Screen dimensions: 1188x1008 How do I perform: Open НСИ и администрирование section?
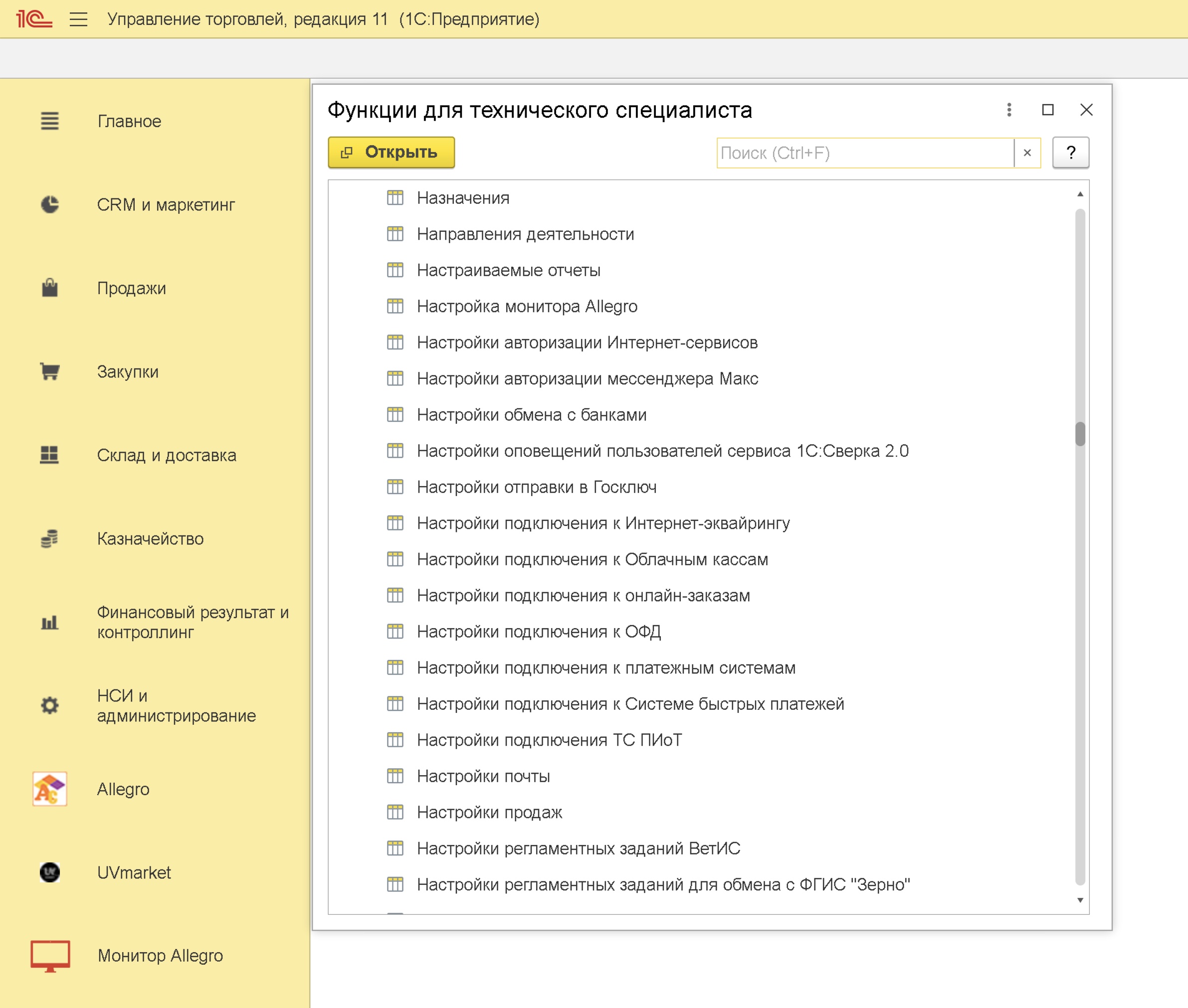[176, 706]
